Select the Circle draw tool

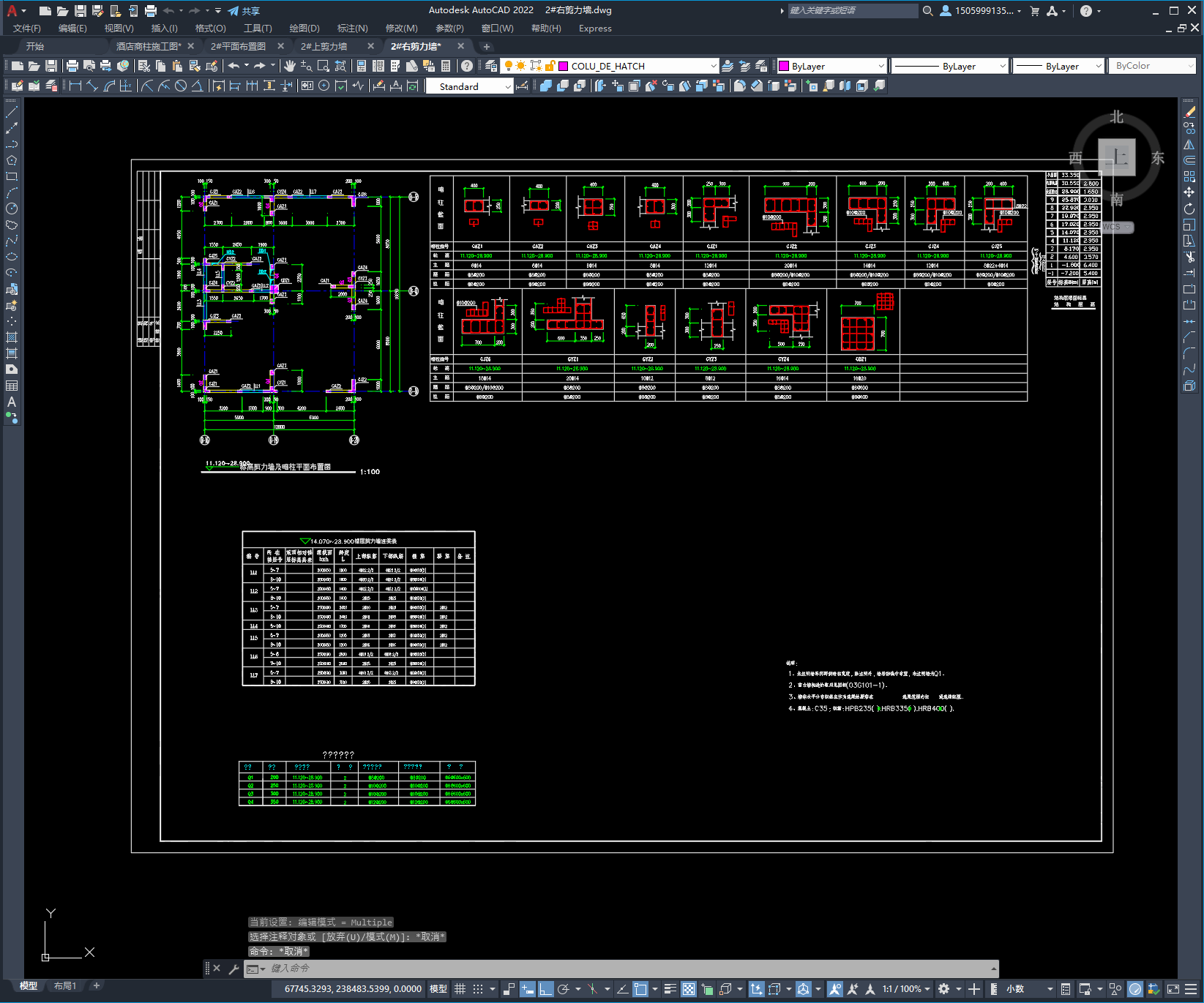click(x=12, y=209)
